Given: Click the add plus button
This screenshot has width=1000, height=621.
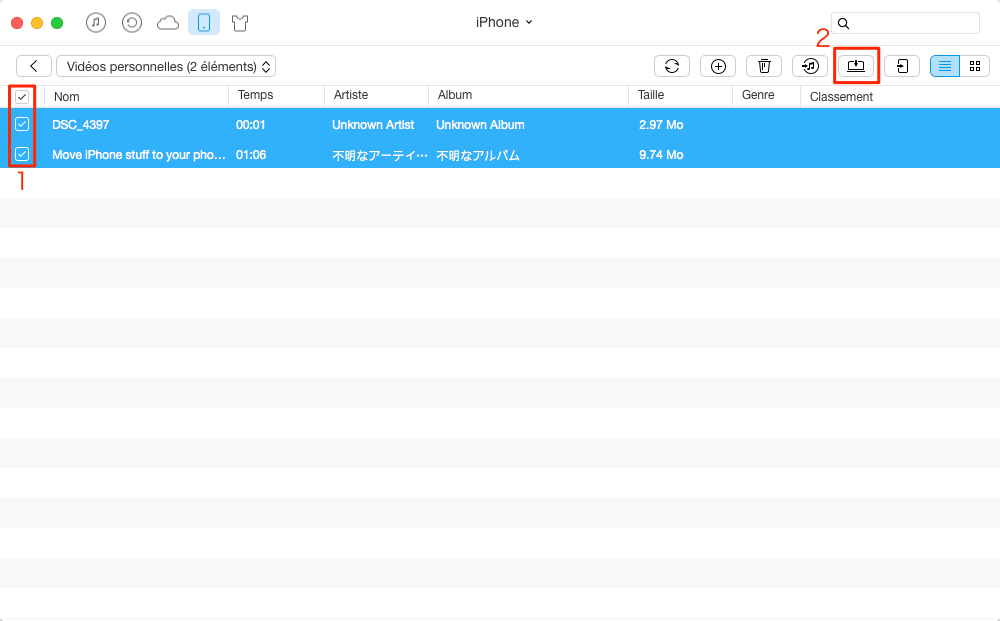Looking at the screenshot, I should click(x=718, y=66).
